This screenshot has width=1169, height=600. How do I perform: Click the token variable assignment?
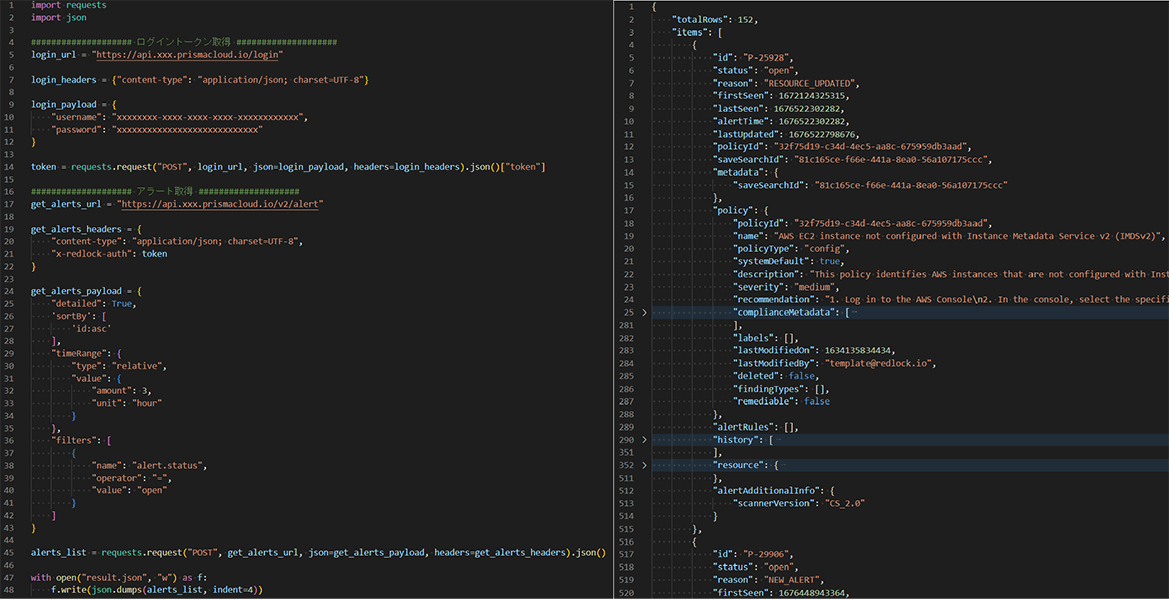point(287,166)
